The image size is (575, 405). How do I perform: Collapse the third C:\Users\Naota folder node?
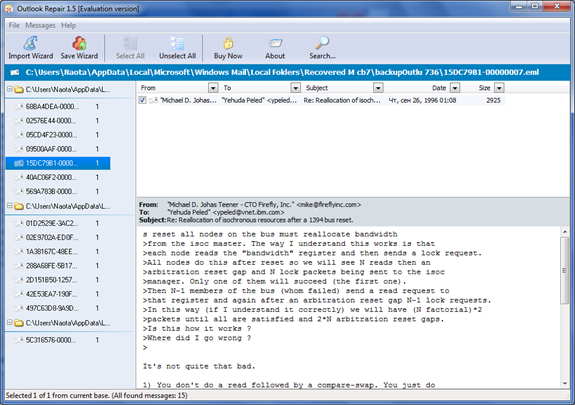coord(10,322)
